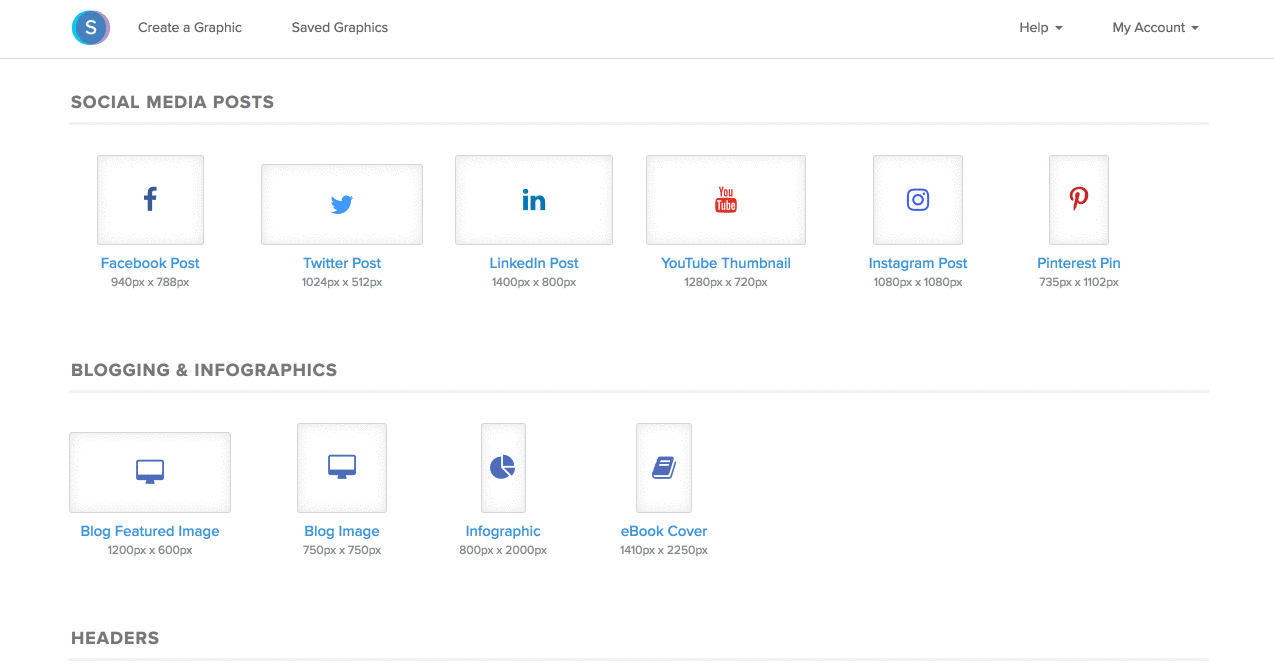Viewport: 1274px width, 669px height.
Task: Click the Blog Featured Image link
Action: click(x=150, y=531)
